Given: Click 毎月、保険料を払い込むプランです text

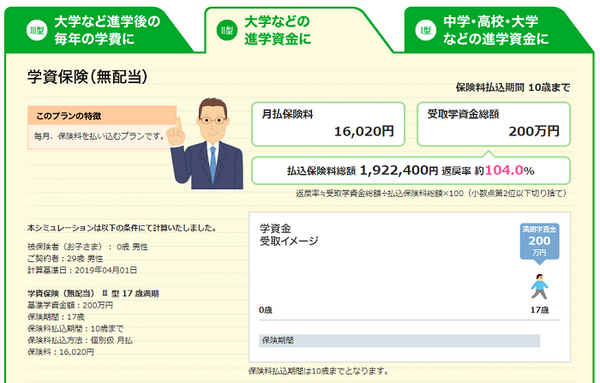Looking at the screenshot, I should pyautogui.click(x=99, y=136).
